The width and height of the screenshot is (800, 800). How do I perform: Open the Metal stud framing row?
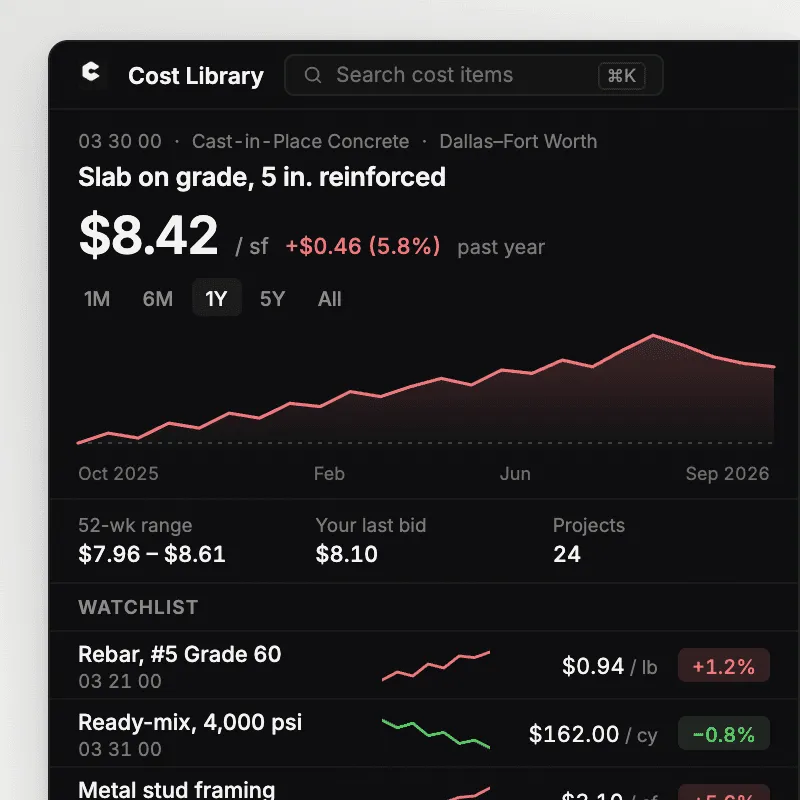[x=424, y=784]
